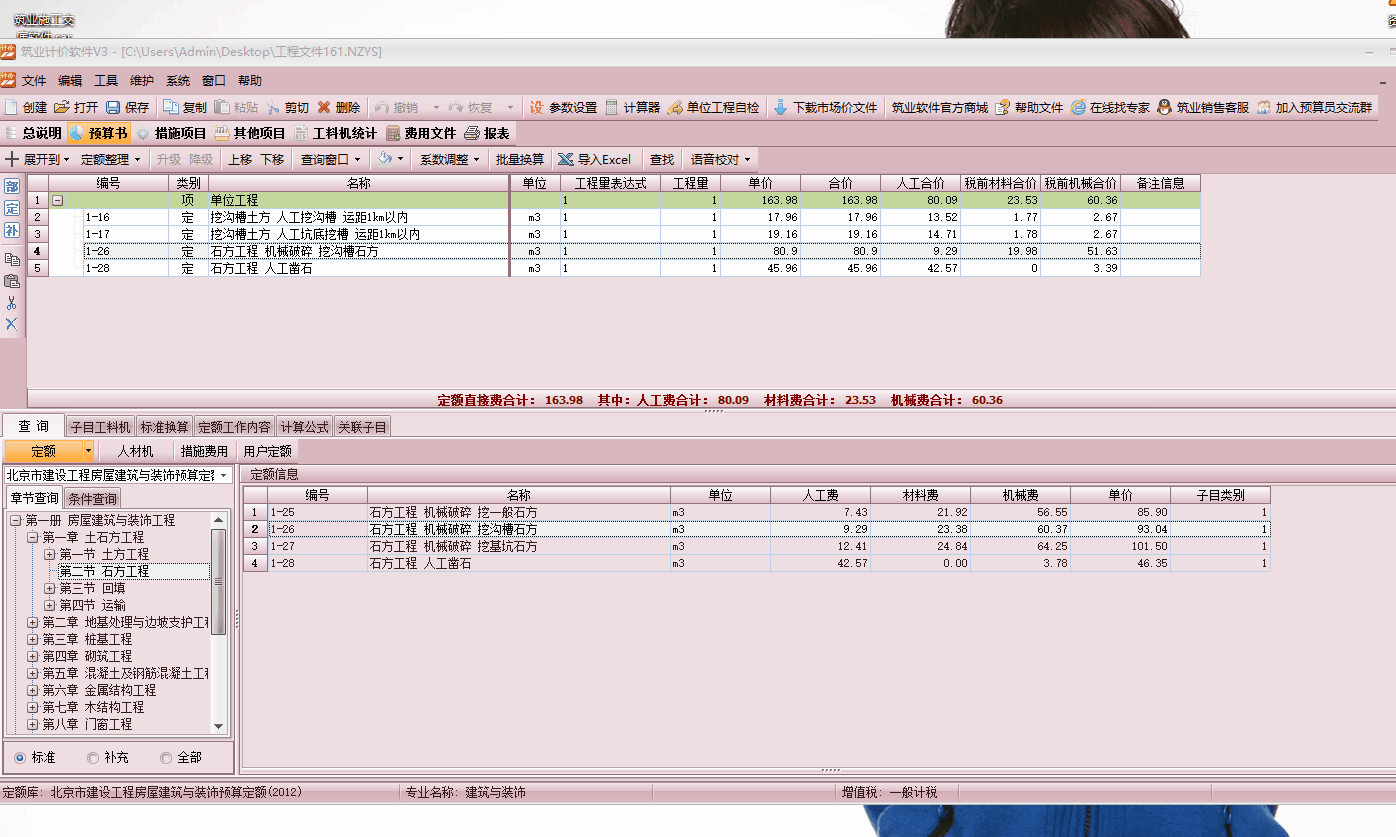
Task: Run 单位工程自检 (self-check) tool
Action: 675,107
